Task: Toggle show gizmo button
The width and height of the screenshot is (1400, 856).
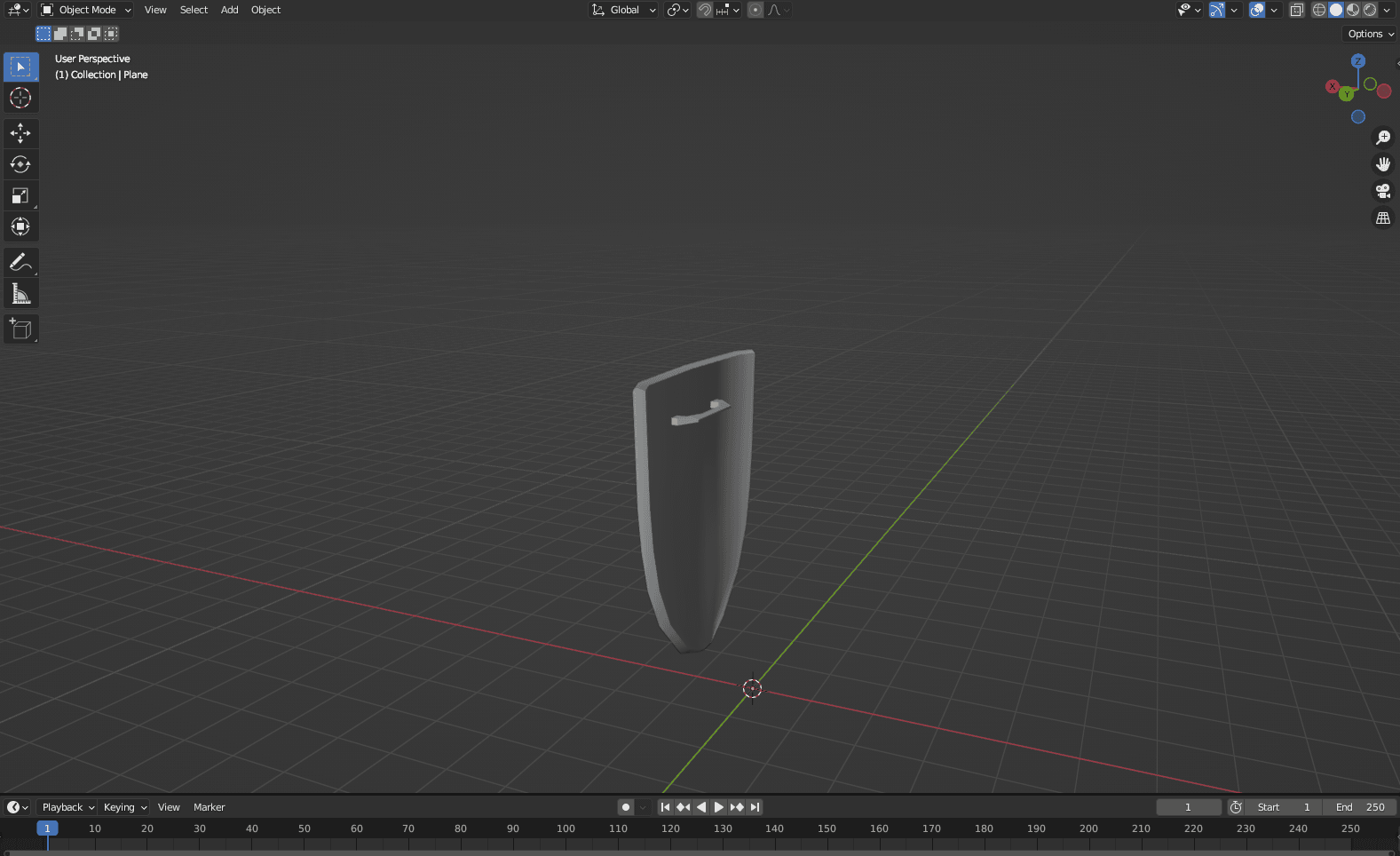Action: click(1217, 10)
